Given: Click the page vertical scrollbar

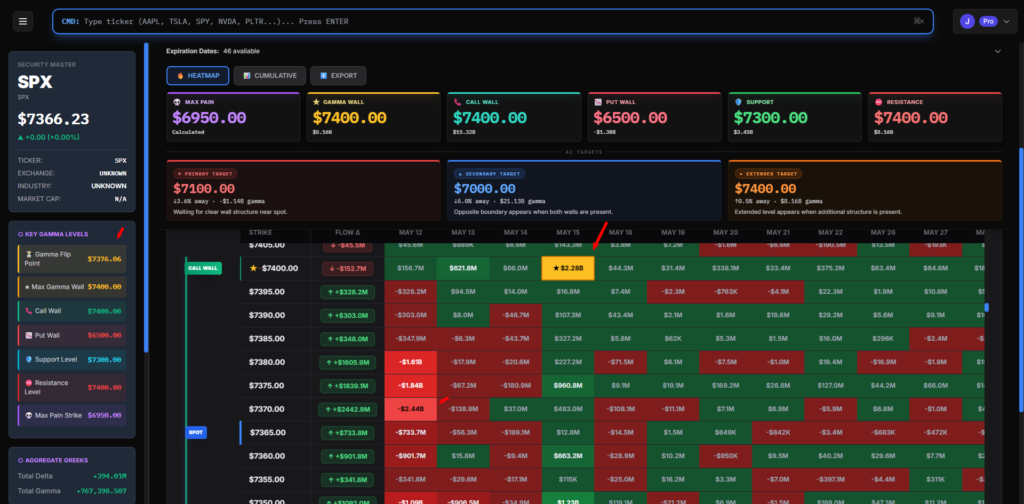Looking at the screenshot, I should (1021, 279).
